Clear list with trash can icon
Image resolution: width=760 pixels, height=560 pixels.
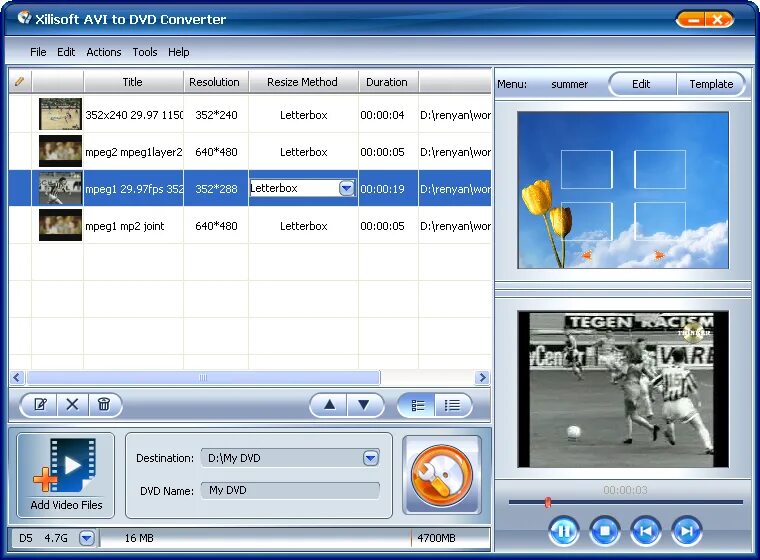tap(104, 404)
